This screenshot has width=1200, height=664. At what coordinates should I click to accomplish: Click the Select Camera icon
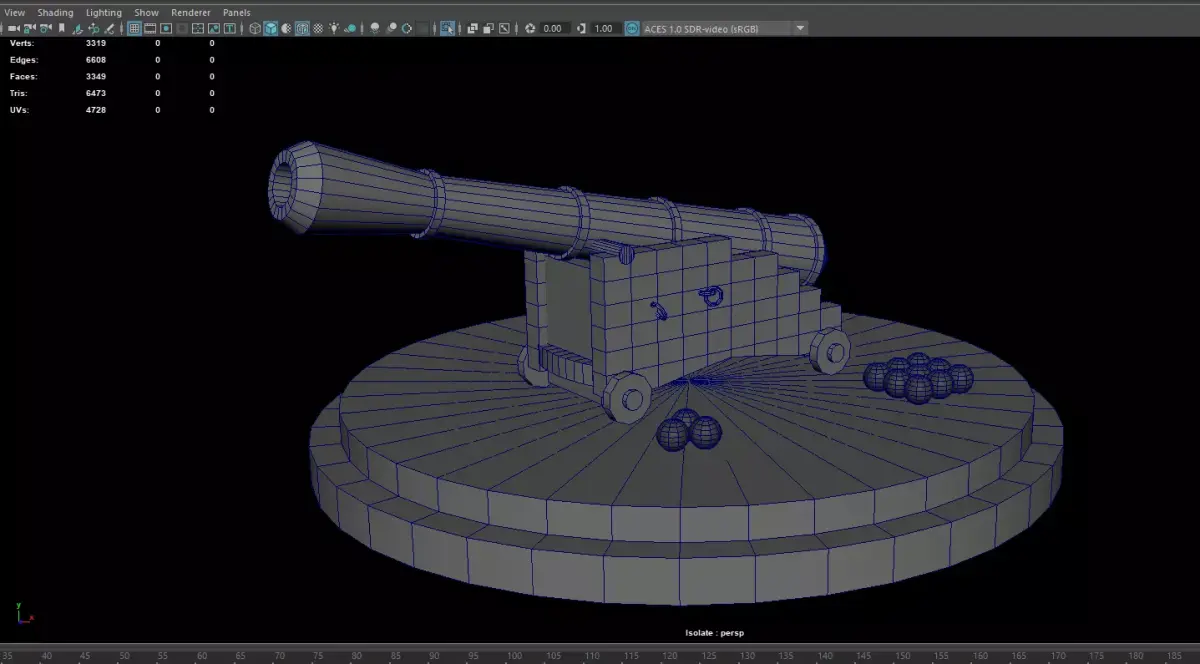(x=13, y=28)
